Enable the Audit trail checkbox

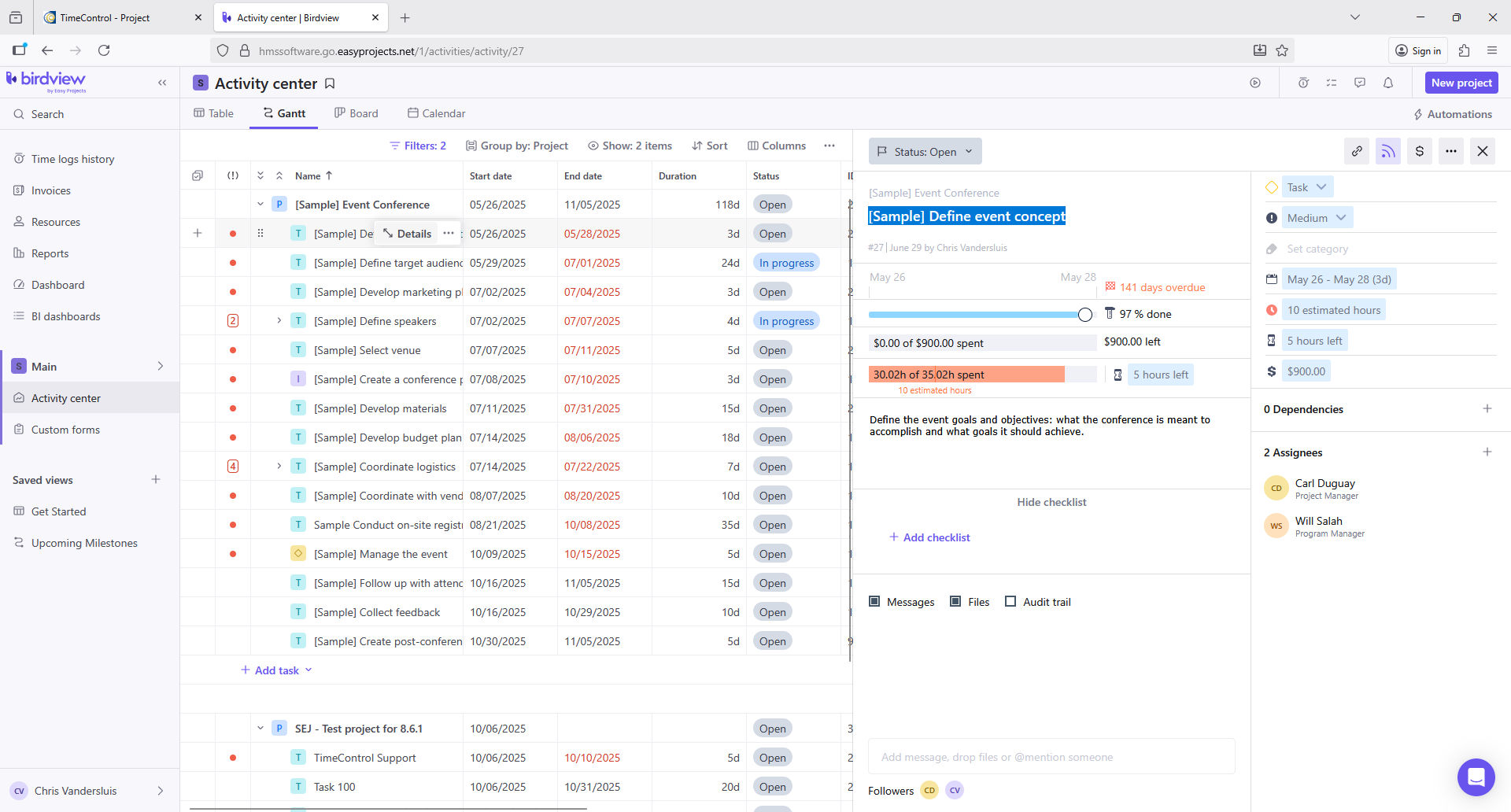click(x=1010, y=602)
